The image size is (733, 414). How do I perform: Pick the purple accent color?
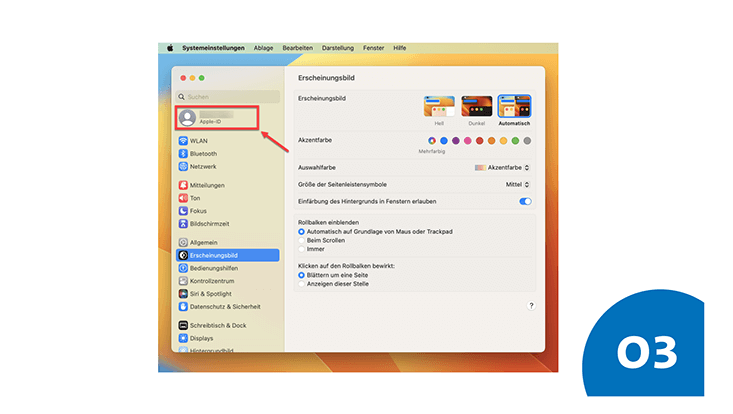(456, 141)
